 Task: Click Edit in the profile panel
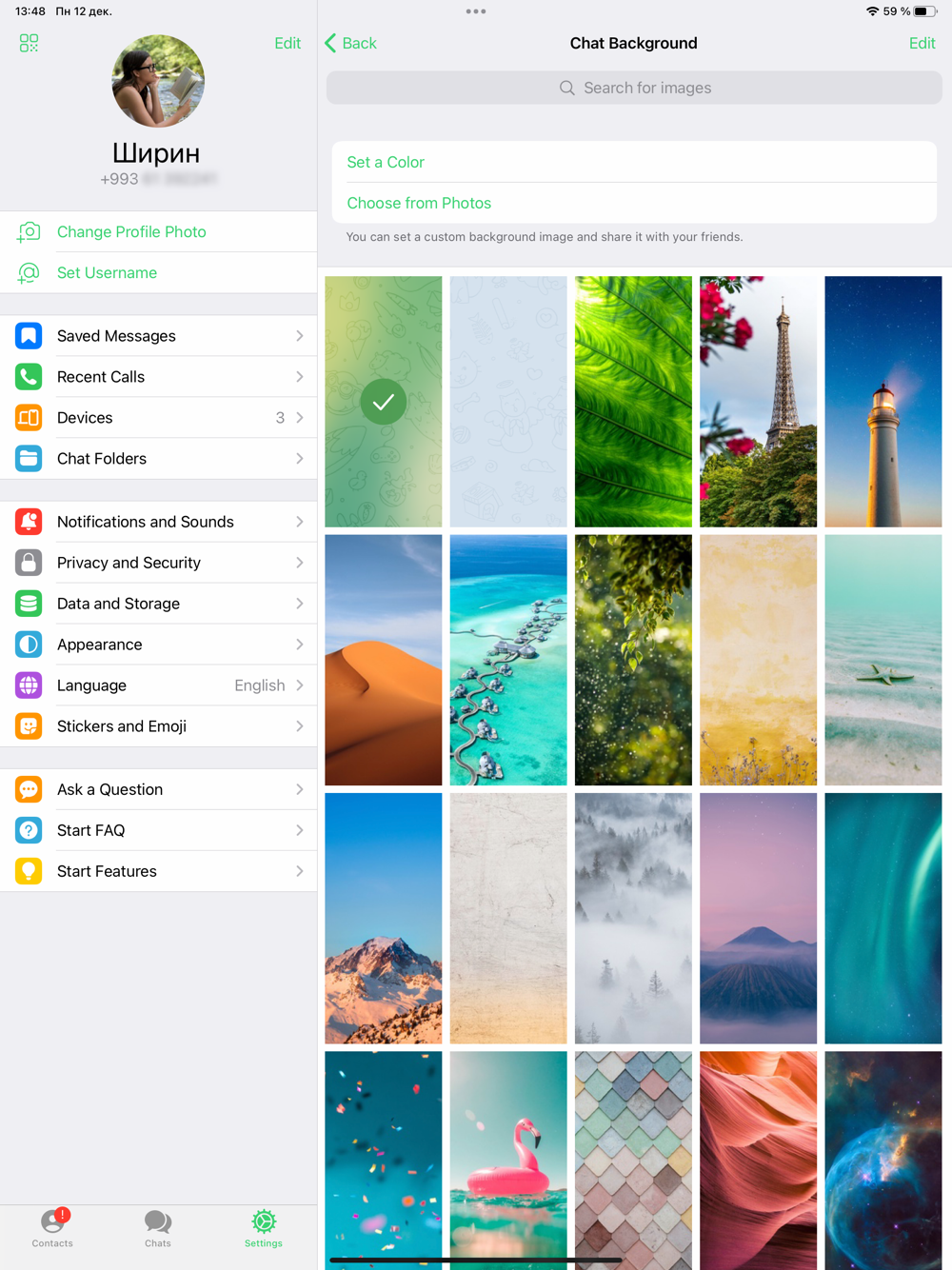[x=288, y=44]
